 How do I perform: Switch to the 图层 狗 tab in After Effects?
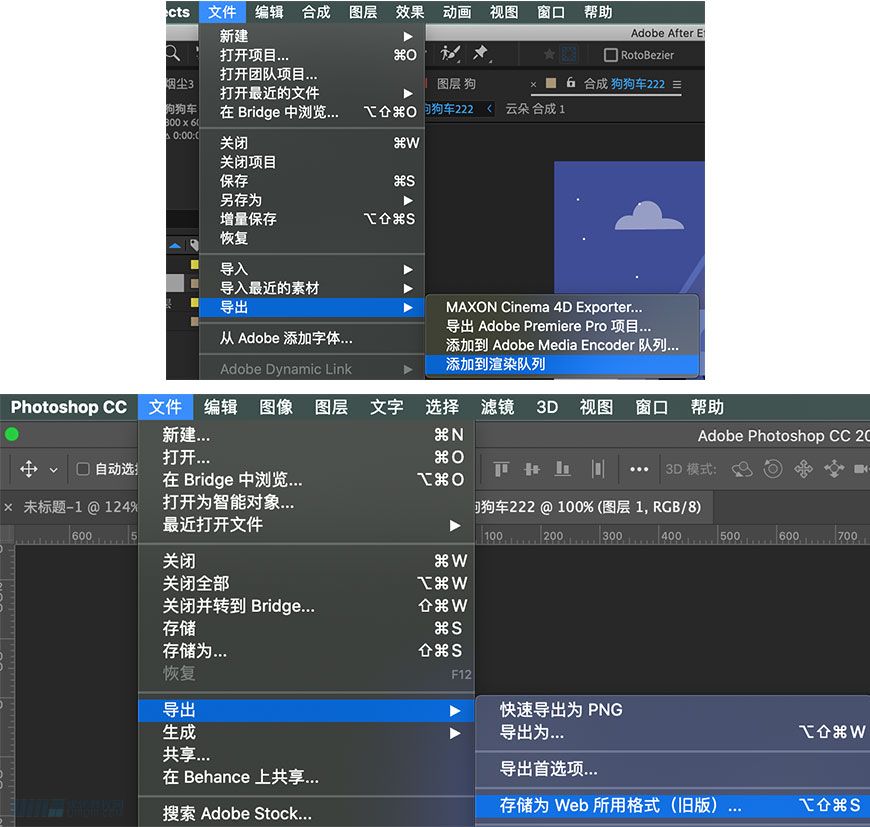click(x=456, y=84)
